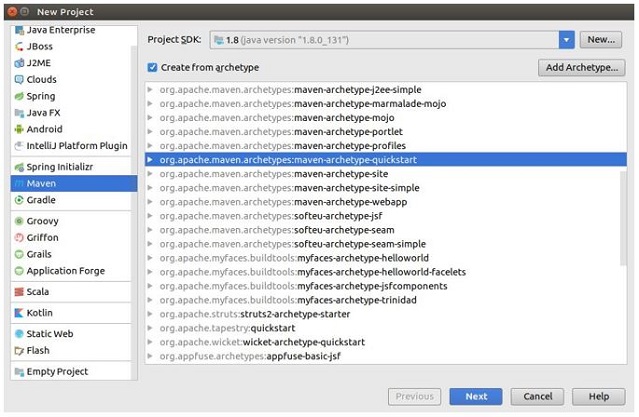The height and width of the screenshot is (417, 639).
Task: Select the wicket-archetype-quickstart row
Action: pyautogui.click(x=386, y=342)
